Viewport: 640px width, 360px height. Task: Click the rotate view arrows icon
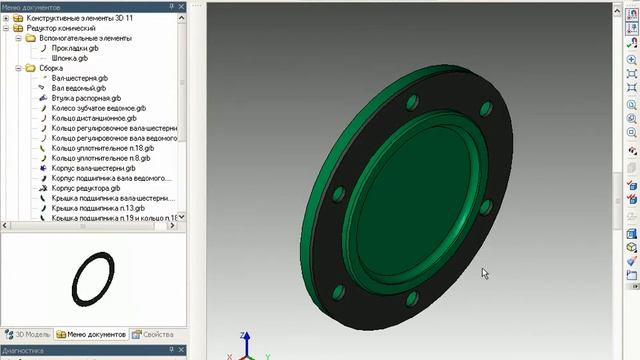pyautogui.click(x=631, y=151)
